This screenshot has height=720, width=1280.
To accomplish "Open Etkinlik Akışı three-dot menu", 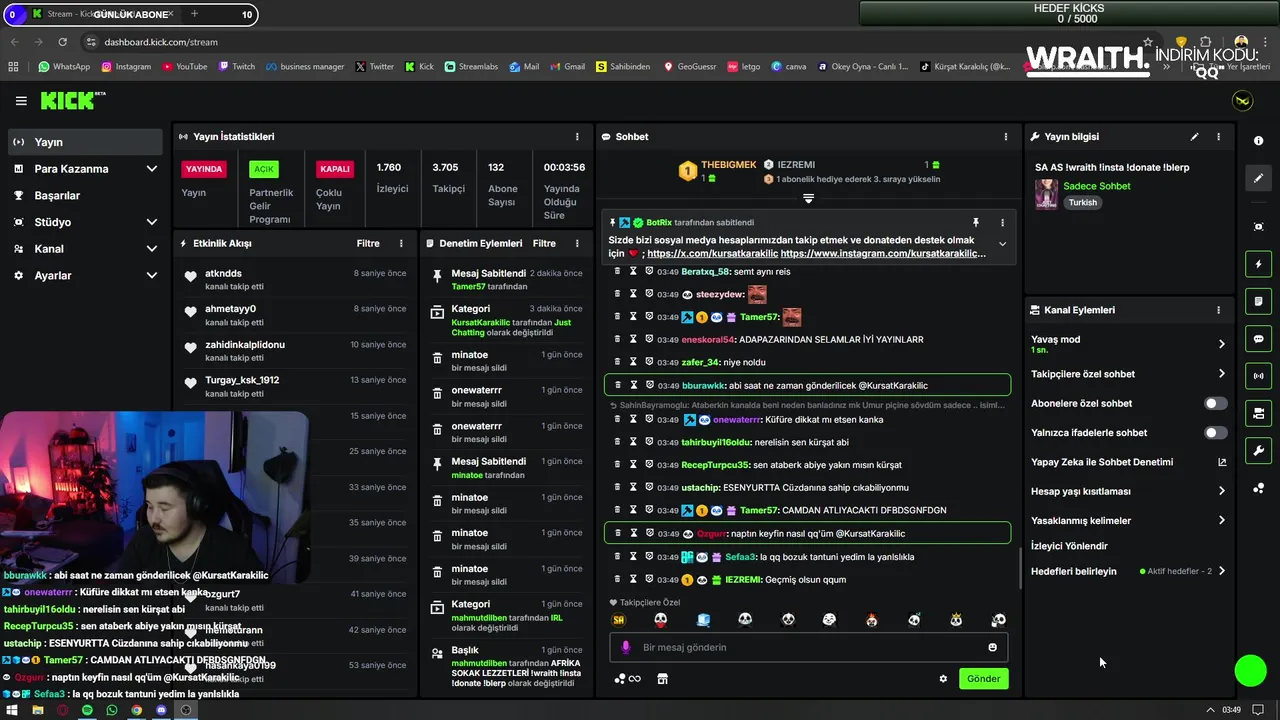I will [x=401, y=243].
